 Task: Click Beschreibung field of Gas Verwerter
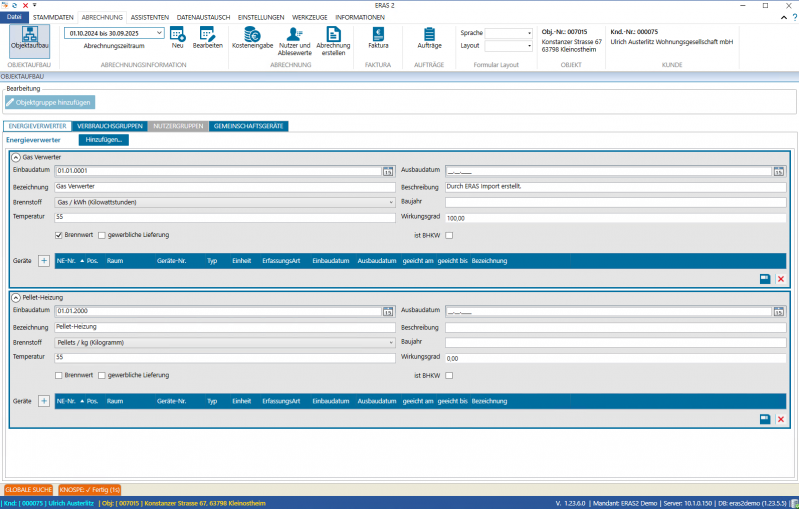point(616,187)
